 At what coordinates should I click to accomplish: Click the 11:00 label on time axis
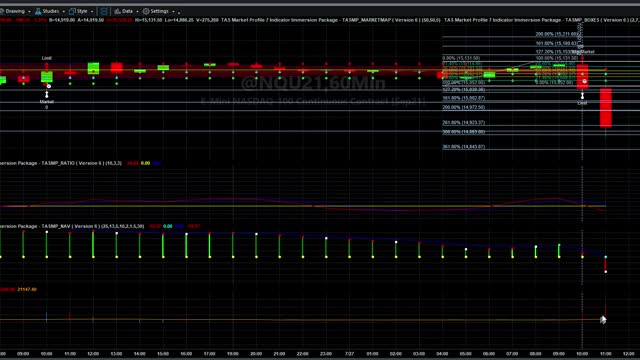[605, 353]
